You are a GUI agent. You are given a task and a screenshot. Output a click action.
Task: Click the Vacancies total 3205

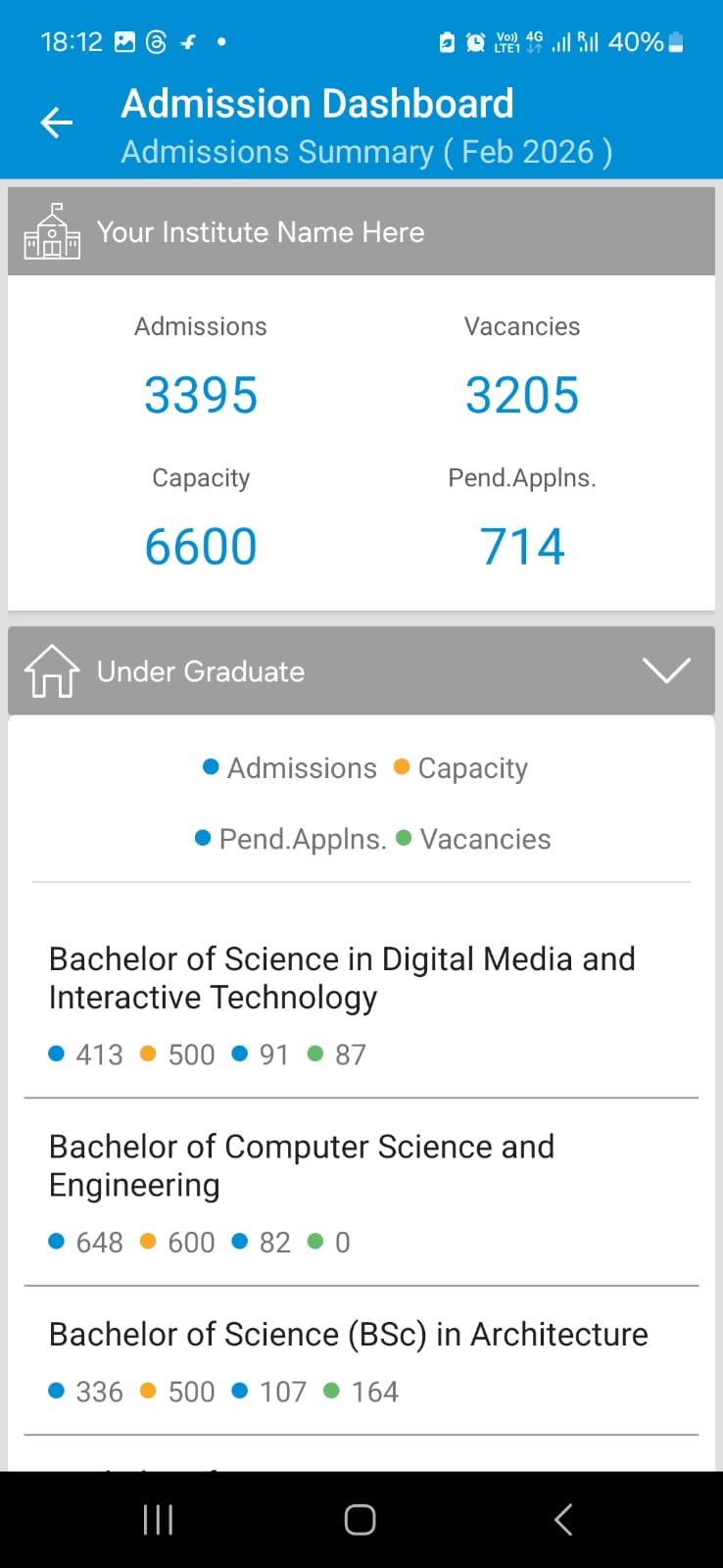click(522, 395)
